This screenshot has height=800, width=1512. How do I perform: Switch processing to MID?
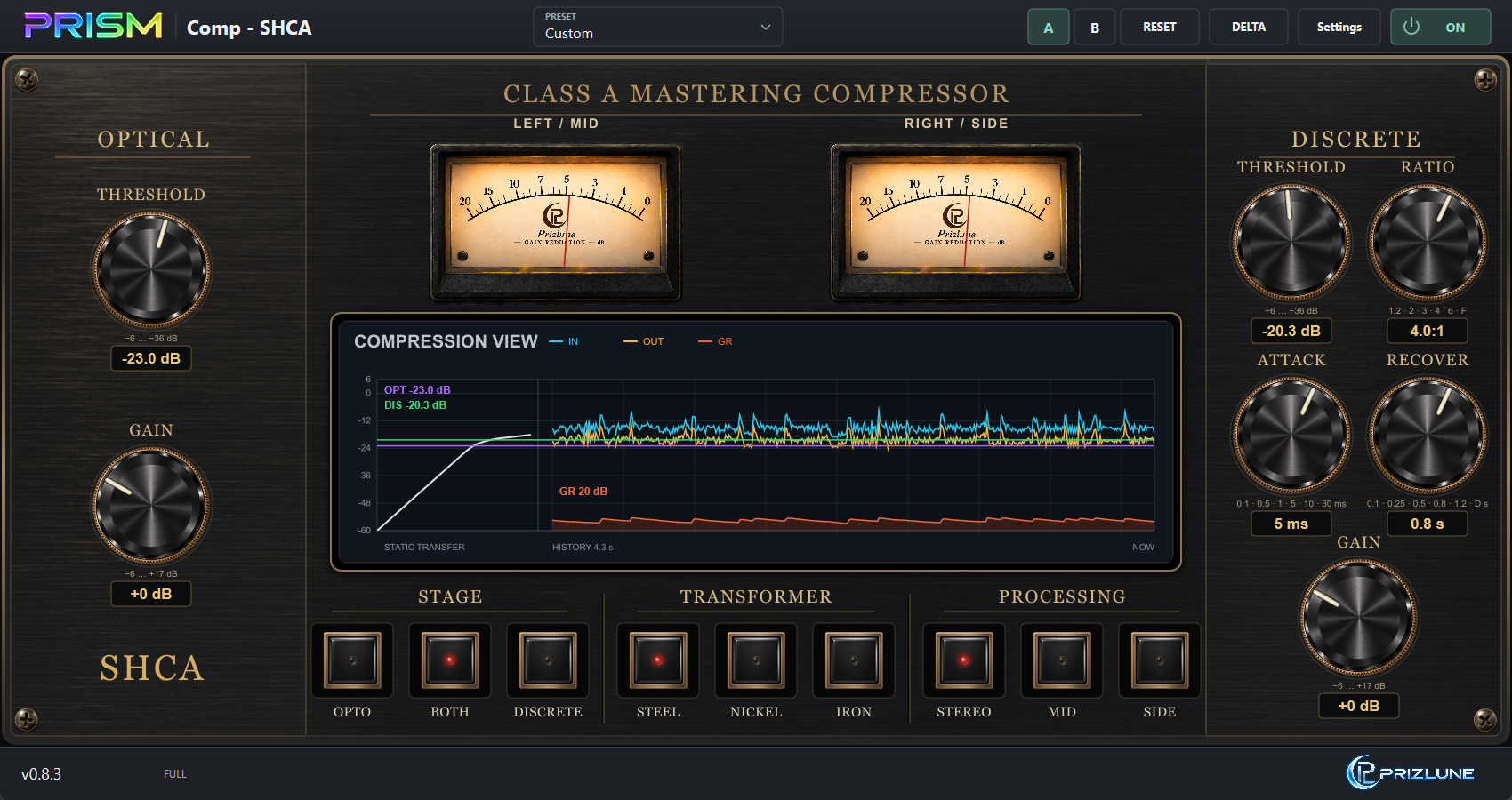click(1062, 660)
